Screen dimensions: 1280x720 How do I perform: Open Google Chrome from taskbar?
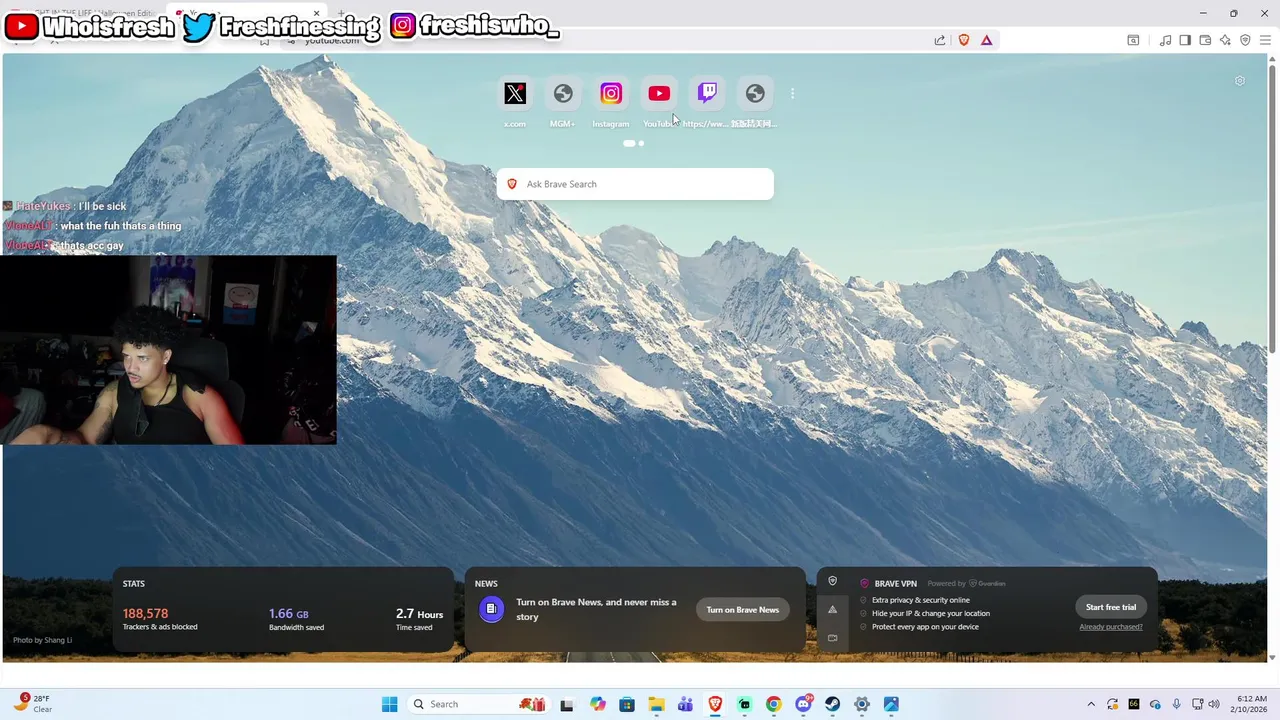pyautogui.click(x=773, y=704)
